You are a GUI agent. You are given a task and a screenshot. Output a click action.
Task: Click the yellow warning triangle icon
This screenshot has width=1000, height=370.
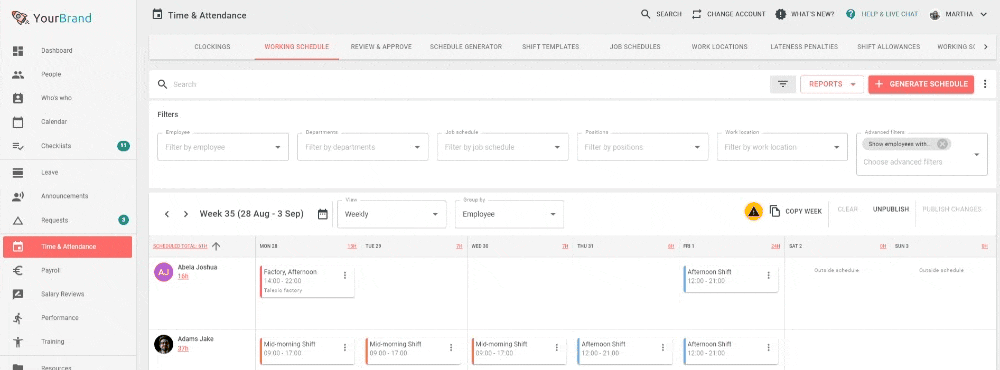(754, 211)
